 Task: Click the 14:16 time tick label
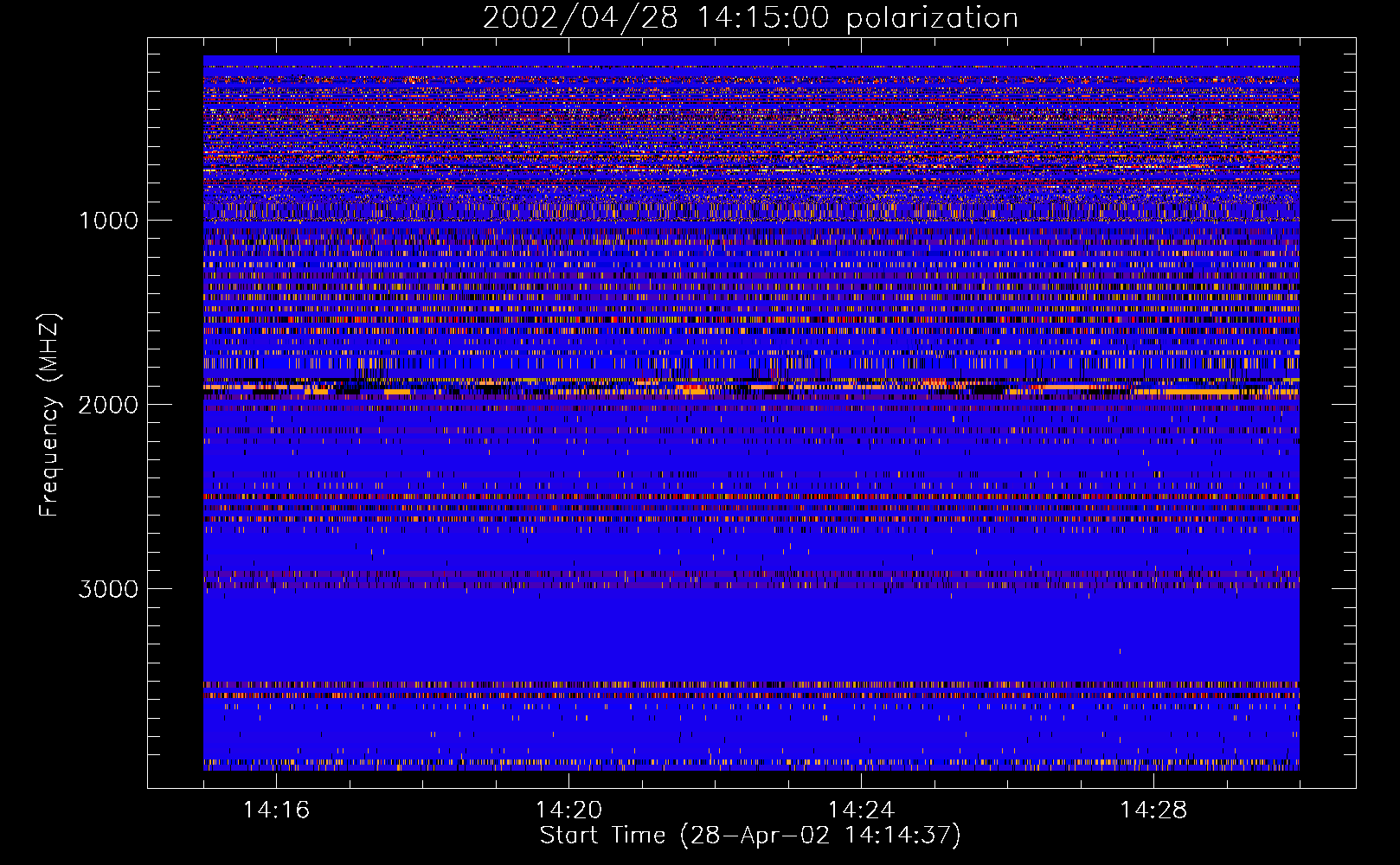276,810
